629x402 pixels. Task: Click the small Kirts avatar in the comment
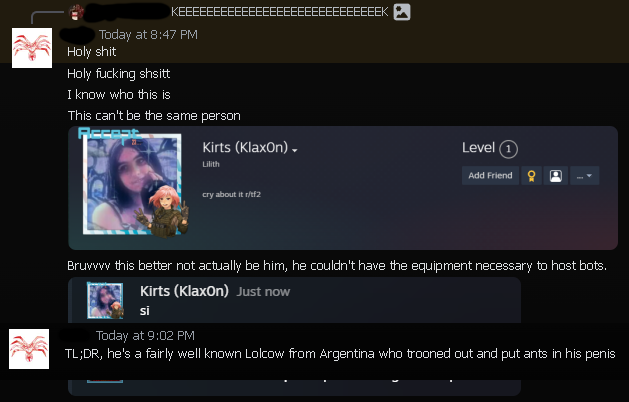106,300
